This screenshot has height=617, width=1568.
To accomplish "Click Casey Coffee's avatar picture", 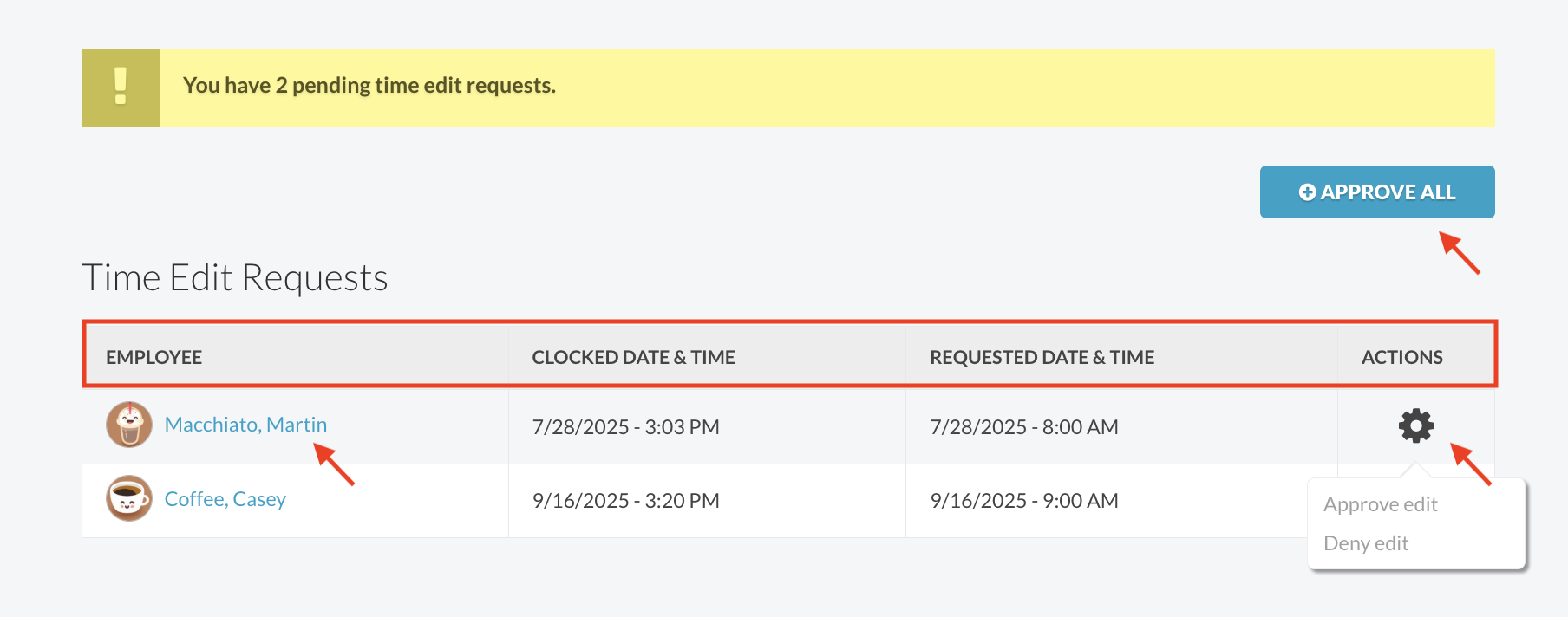I will 129,498.
